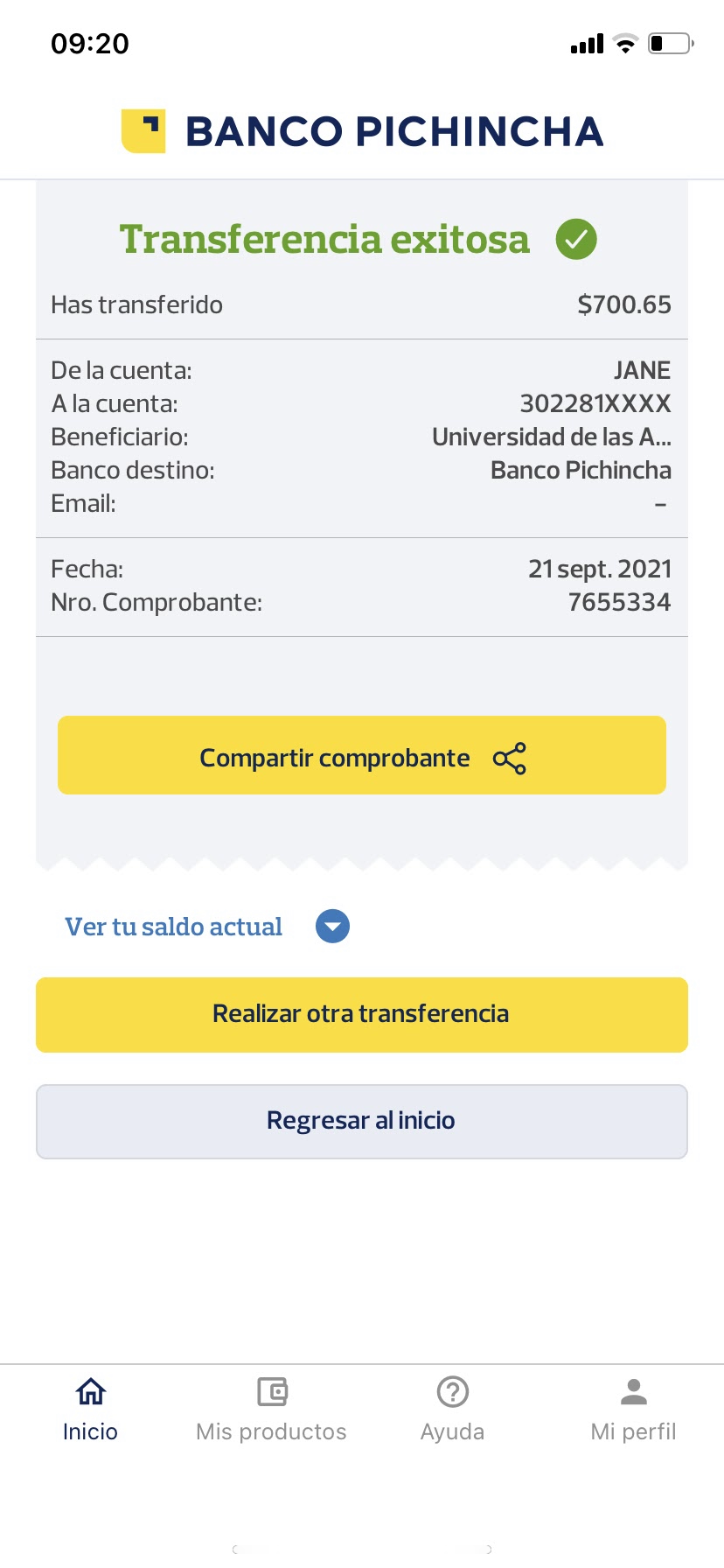This screenshot has width=724, height=1568.
Task: Tap the Banco Pichincha yellow logo icon
Action: [143, 131]
